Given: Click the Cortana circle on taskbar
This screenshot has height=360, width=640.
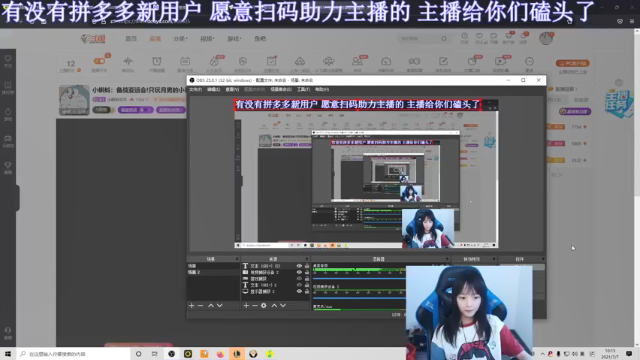Looking at the screenshot, I should point(138,354).
